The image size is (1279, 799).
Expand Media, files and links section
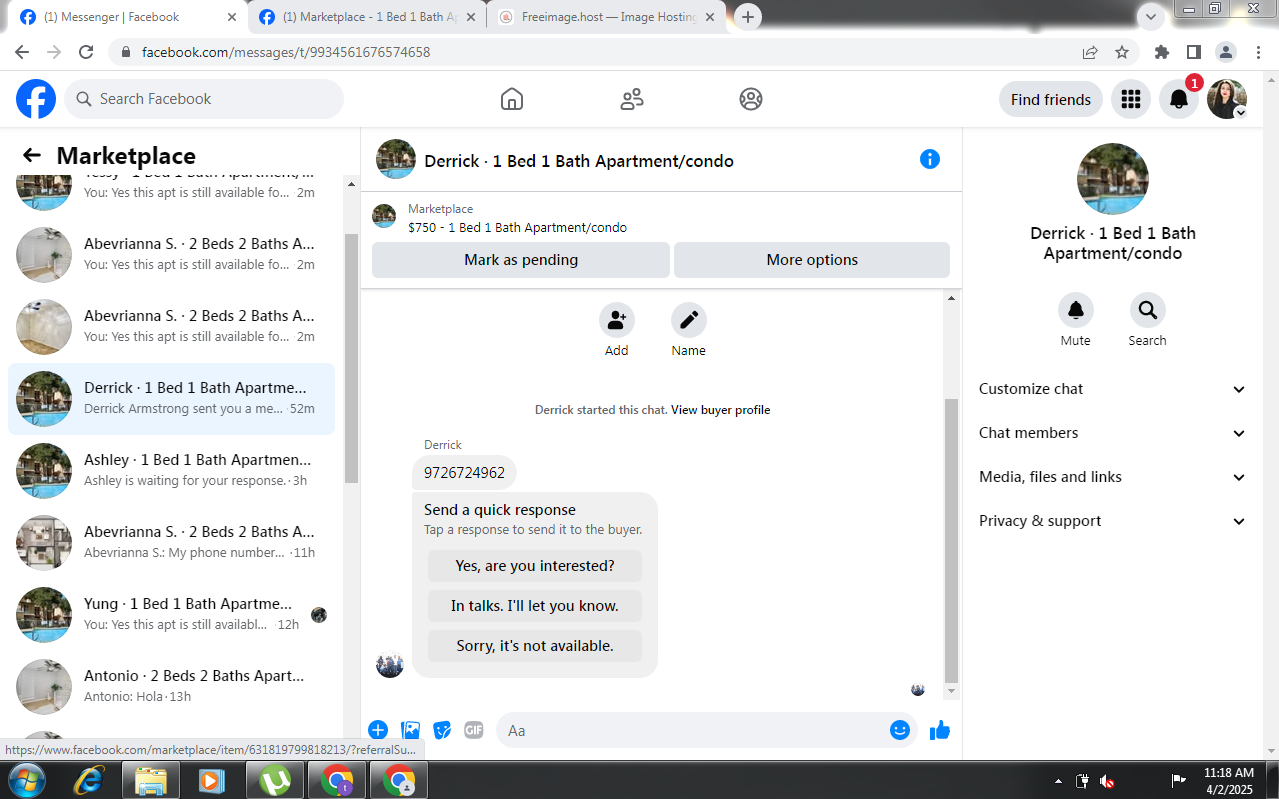(x=1112, y=477)
